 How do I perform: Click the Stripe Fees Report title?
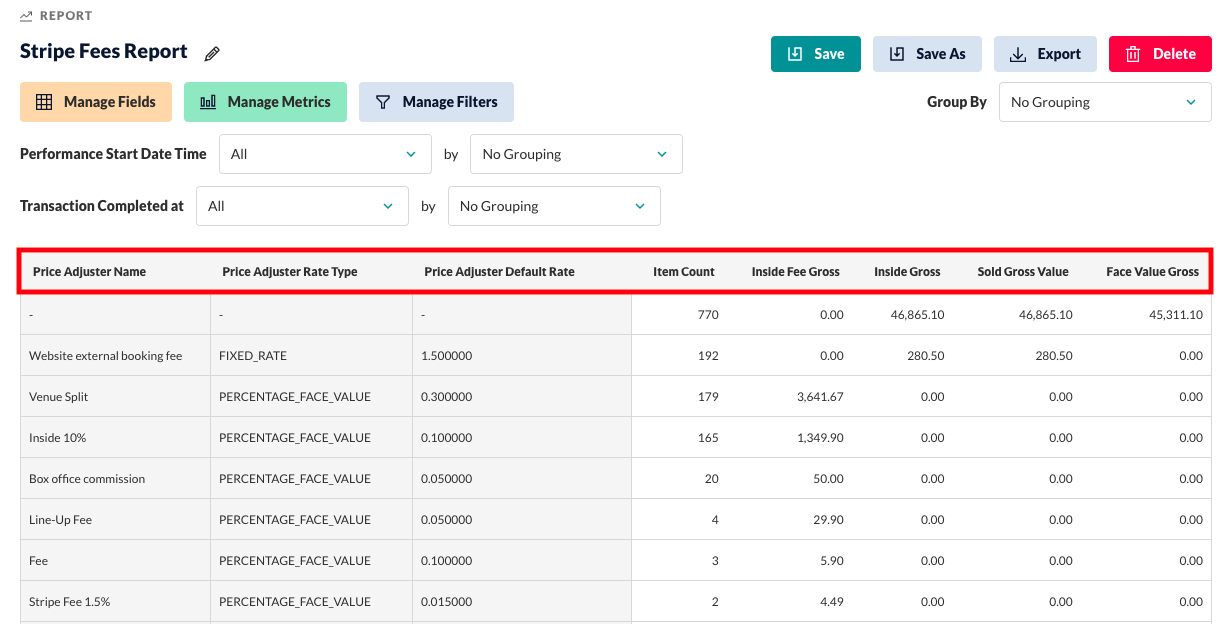point(104,52)
